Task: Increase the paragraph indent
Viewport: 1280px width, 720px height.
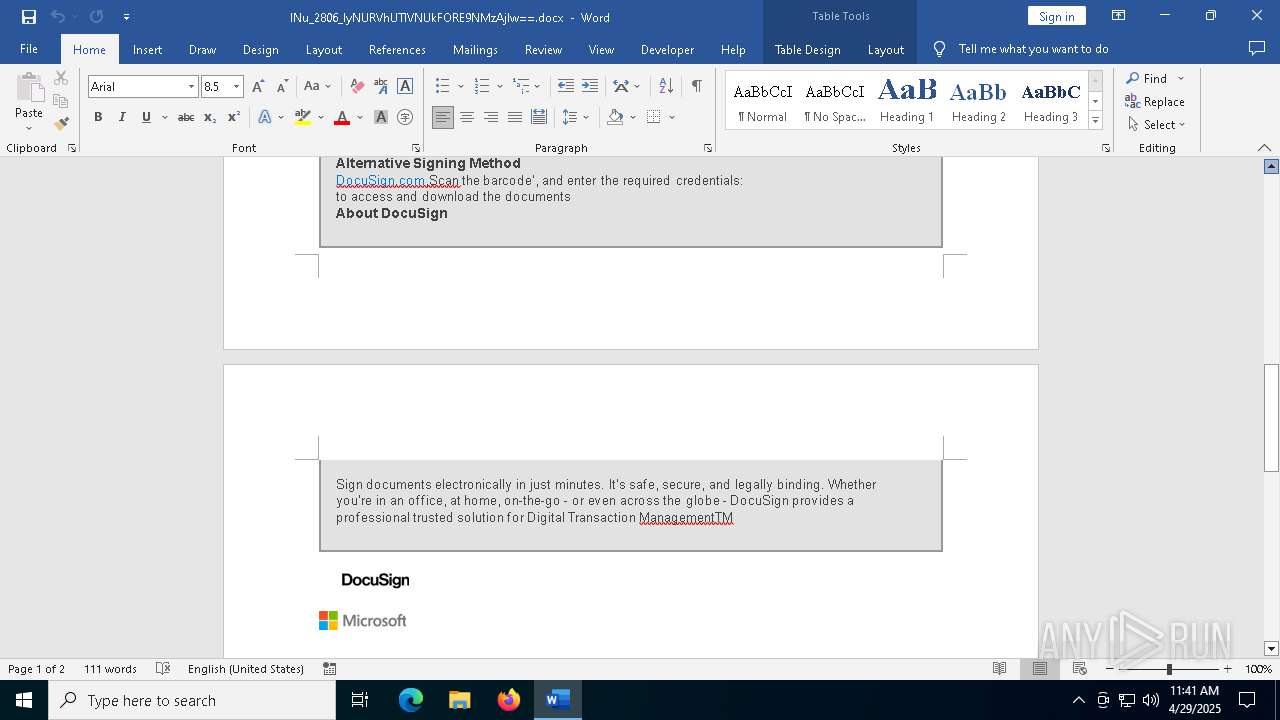Action: click(590, 86)
